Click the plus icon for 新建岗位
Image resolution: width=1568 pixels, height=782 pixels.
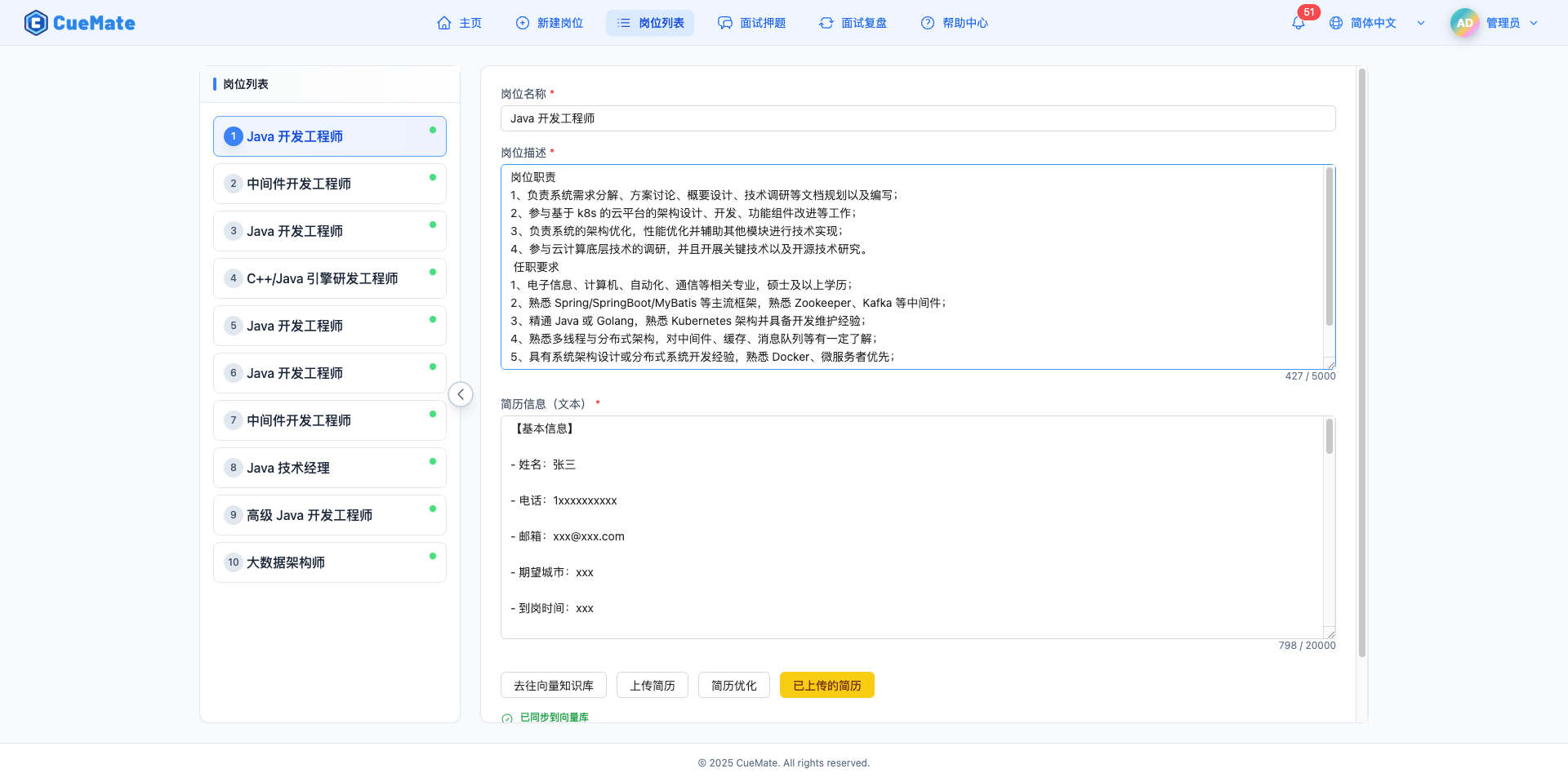tap(522, 23)
